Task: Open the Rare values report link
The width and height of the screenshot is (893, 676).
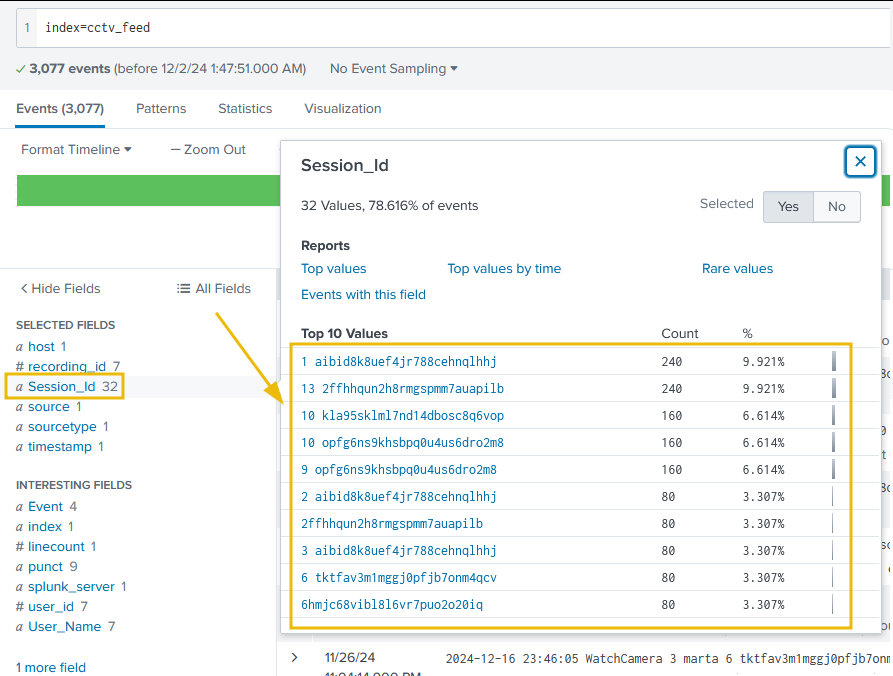Action: click(737, 269)
